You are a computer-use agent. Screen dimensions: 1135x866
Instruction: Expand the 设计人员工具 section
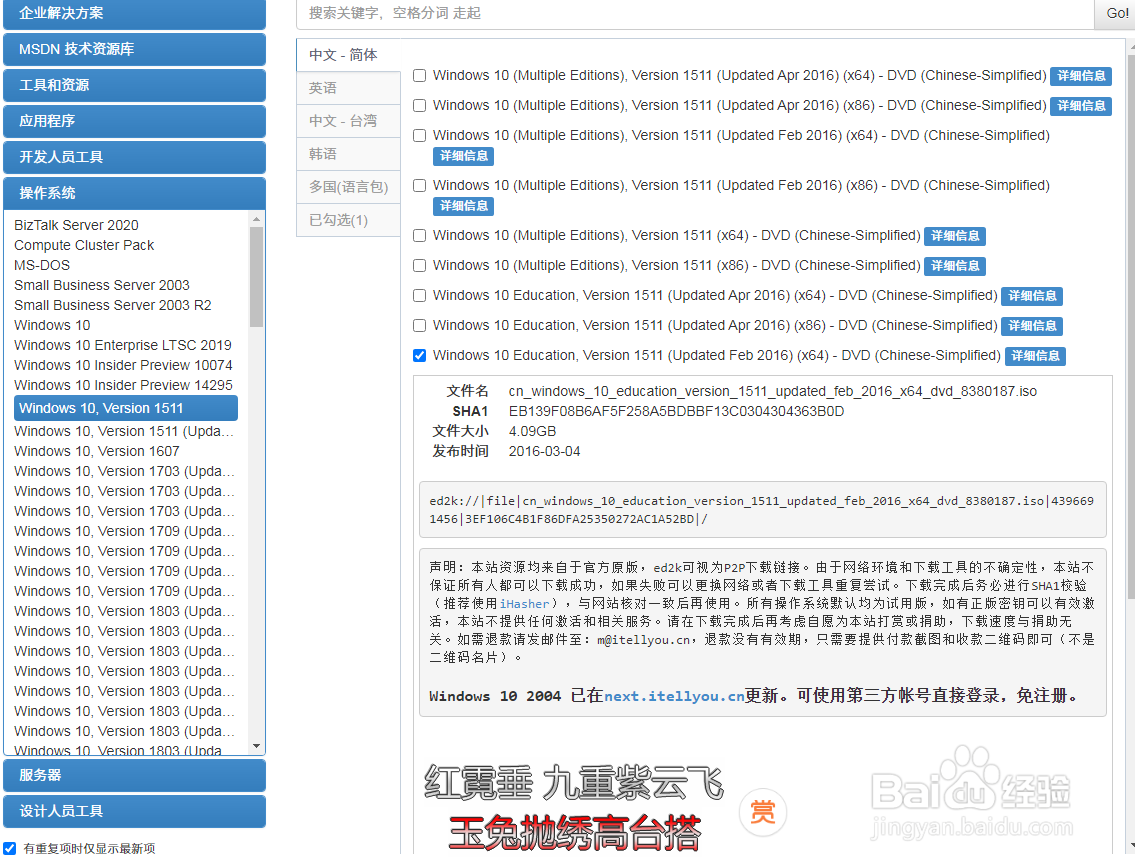(135, 812)
